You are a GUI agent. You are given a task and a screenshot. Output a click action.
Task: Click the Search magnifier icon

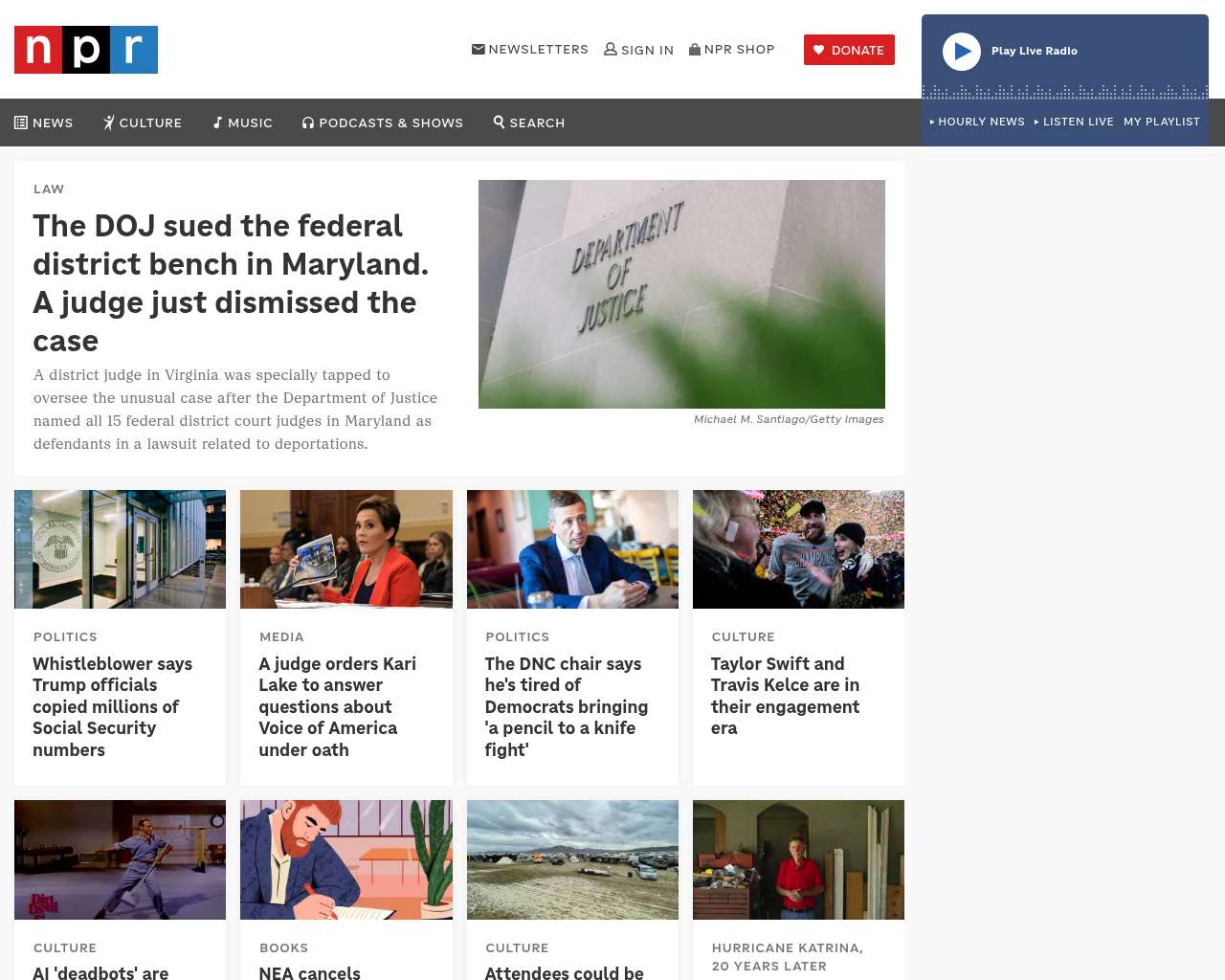pos(499,122)
